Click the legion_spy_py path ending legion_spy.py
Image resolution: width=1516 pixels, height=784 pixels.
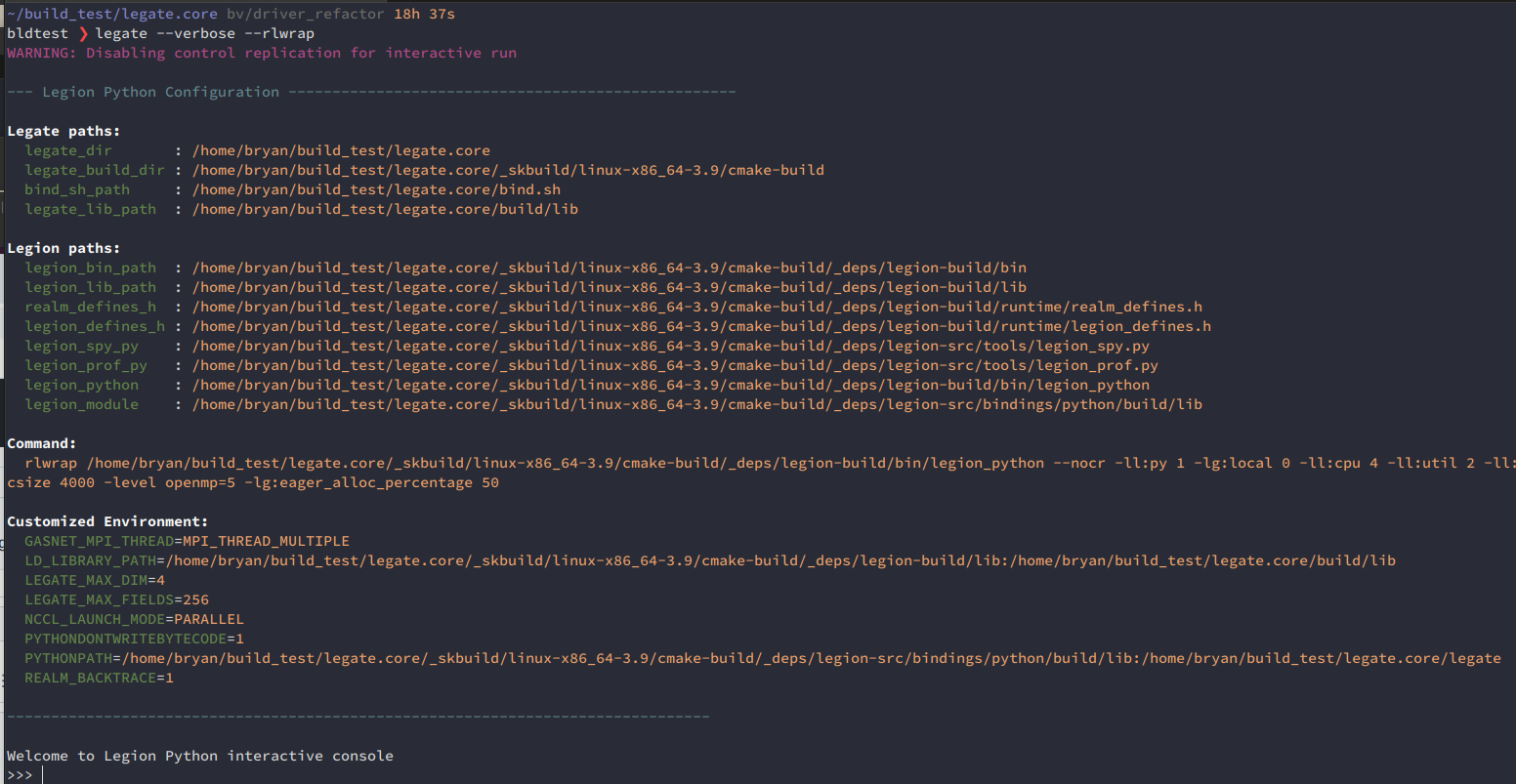tap(671, 346)
